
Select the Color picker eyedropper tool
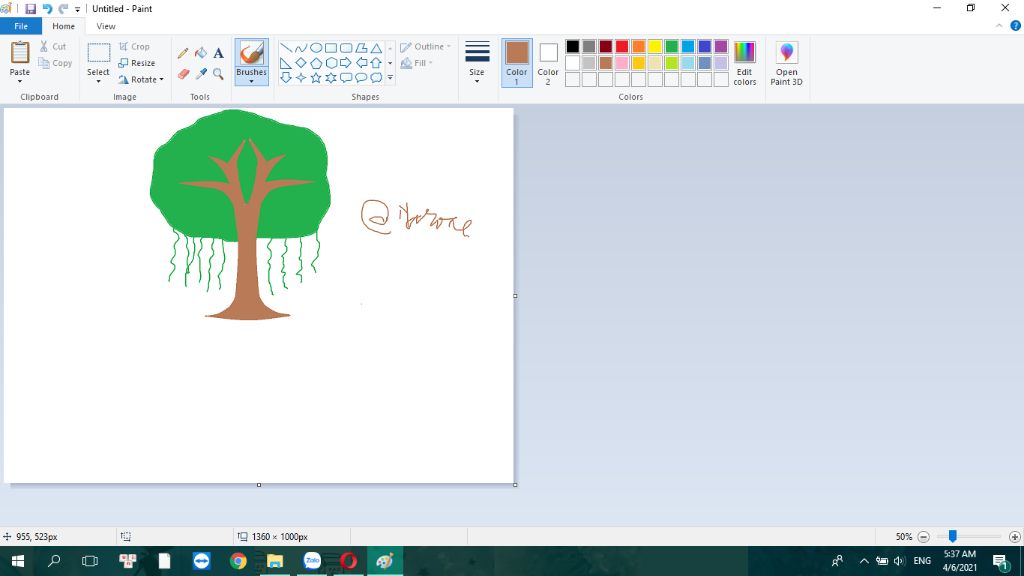201,74
